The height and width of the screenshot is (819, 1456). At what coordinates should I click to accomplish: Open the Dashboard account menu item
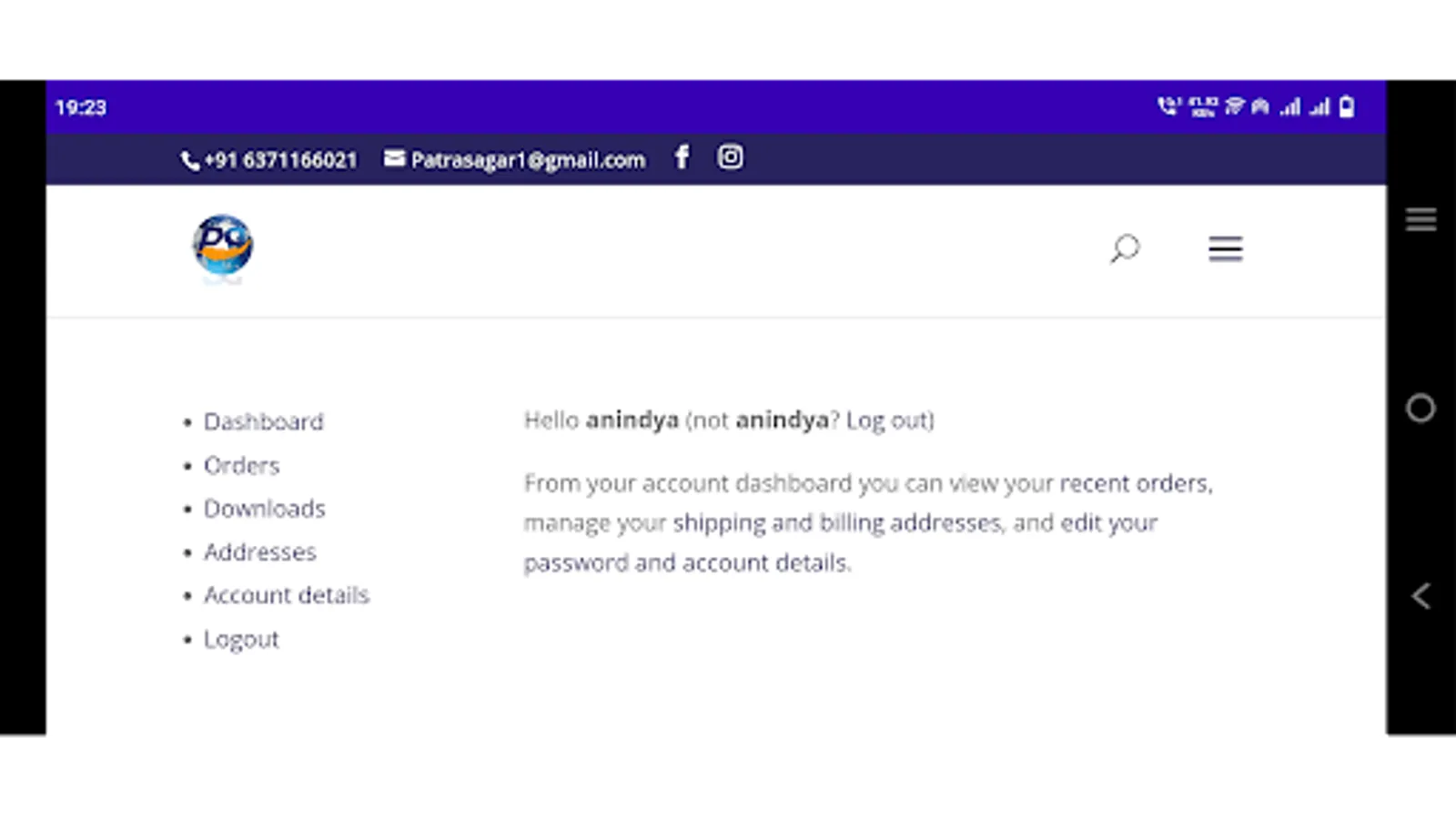pyautogui.click(x=263, y=421)
